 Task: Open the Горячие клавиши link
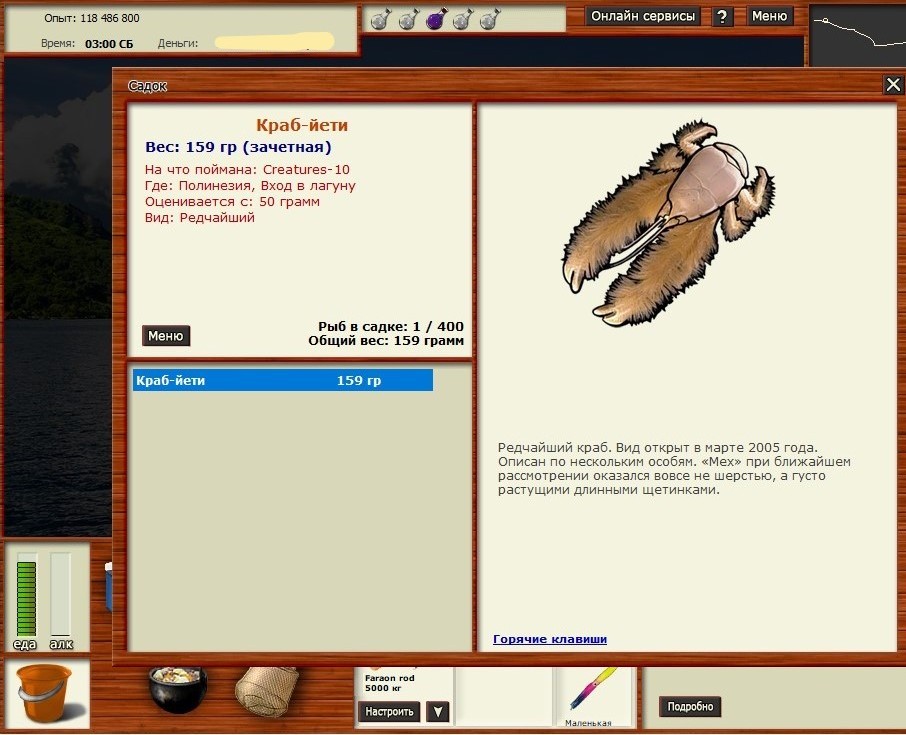(x=550, y=639)
